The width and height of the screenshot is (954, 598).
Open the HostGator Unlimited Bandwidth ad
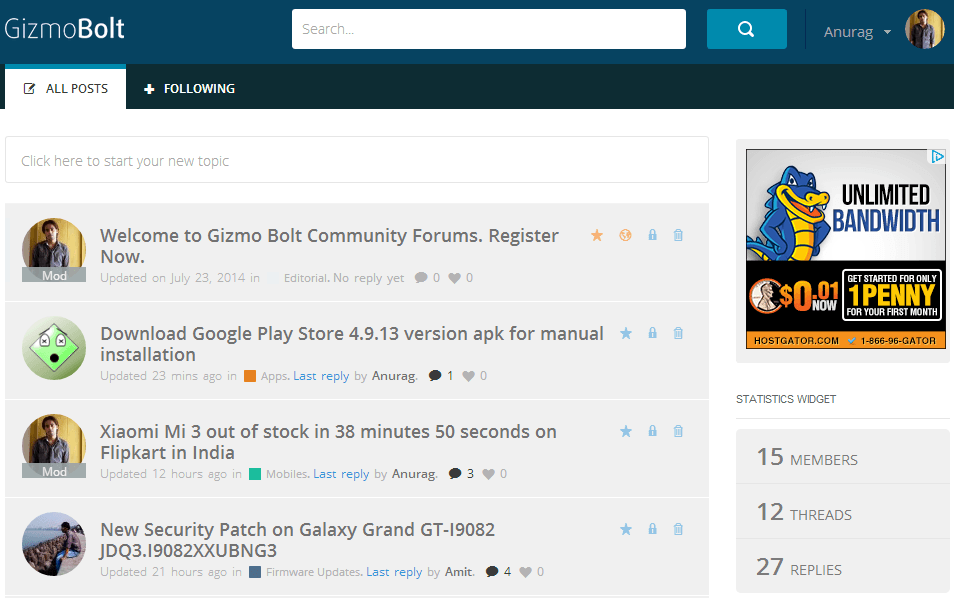846,249
